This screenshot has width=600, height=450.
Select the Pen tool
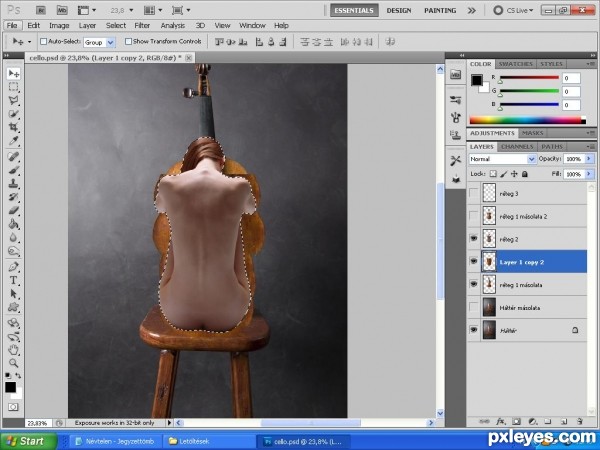click(x=13, y=266)
